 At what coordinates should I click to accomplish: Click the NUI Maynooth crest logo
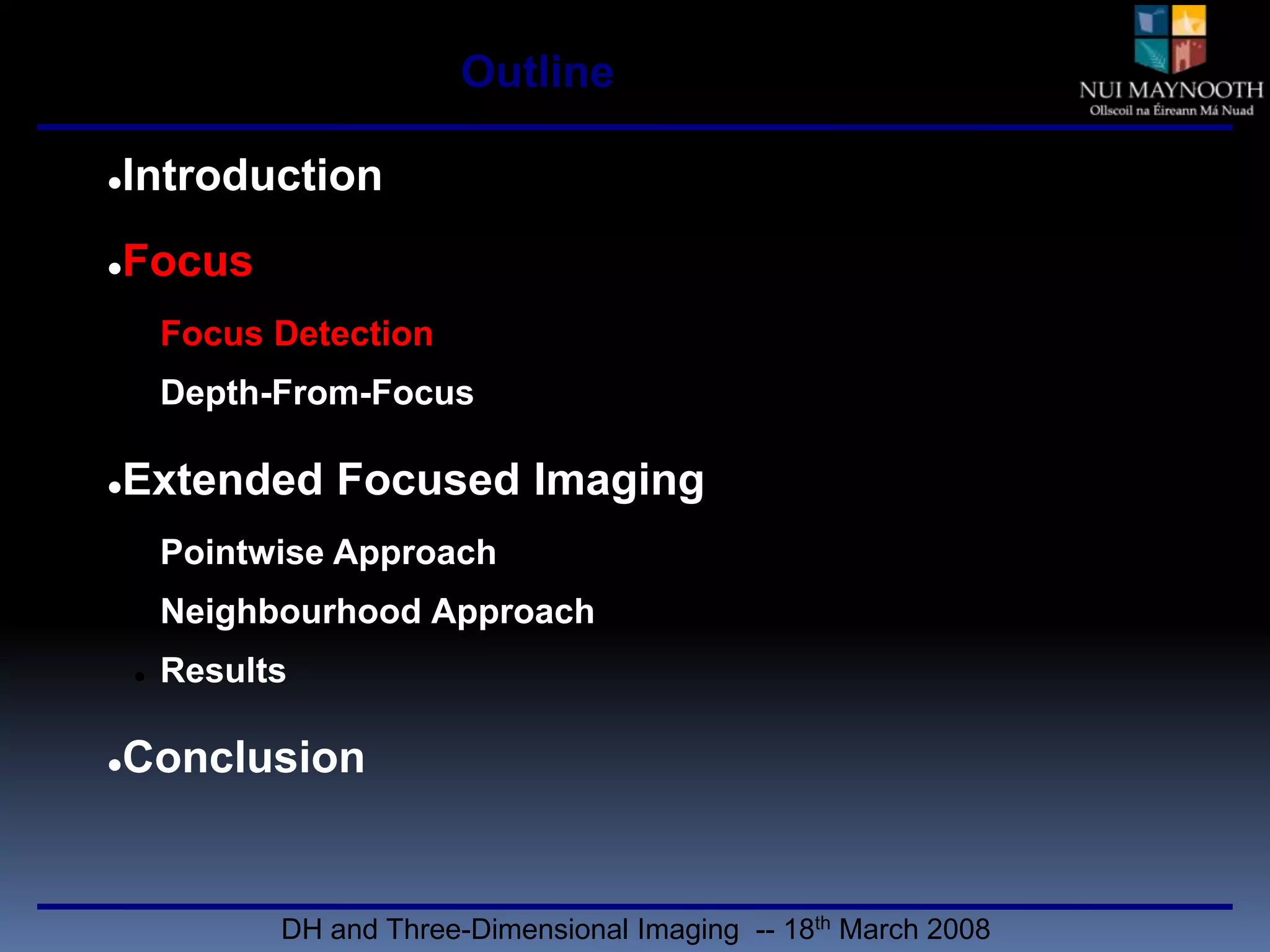click(x=1170, y=38)
